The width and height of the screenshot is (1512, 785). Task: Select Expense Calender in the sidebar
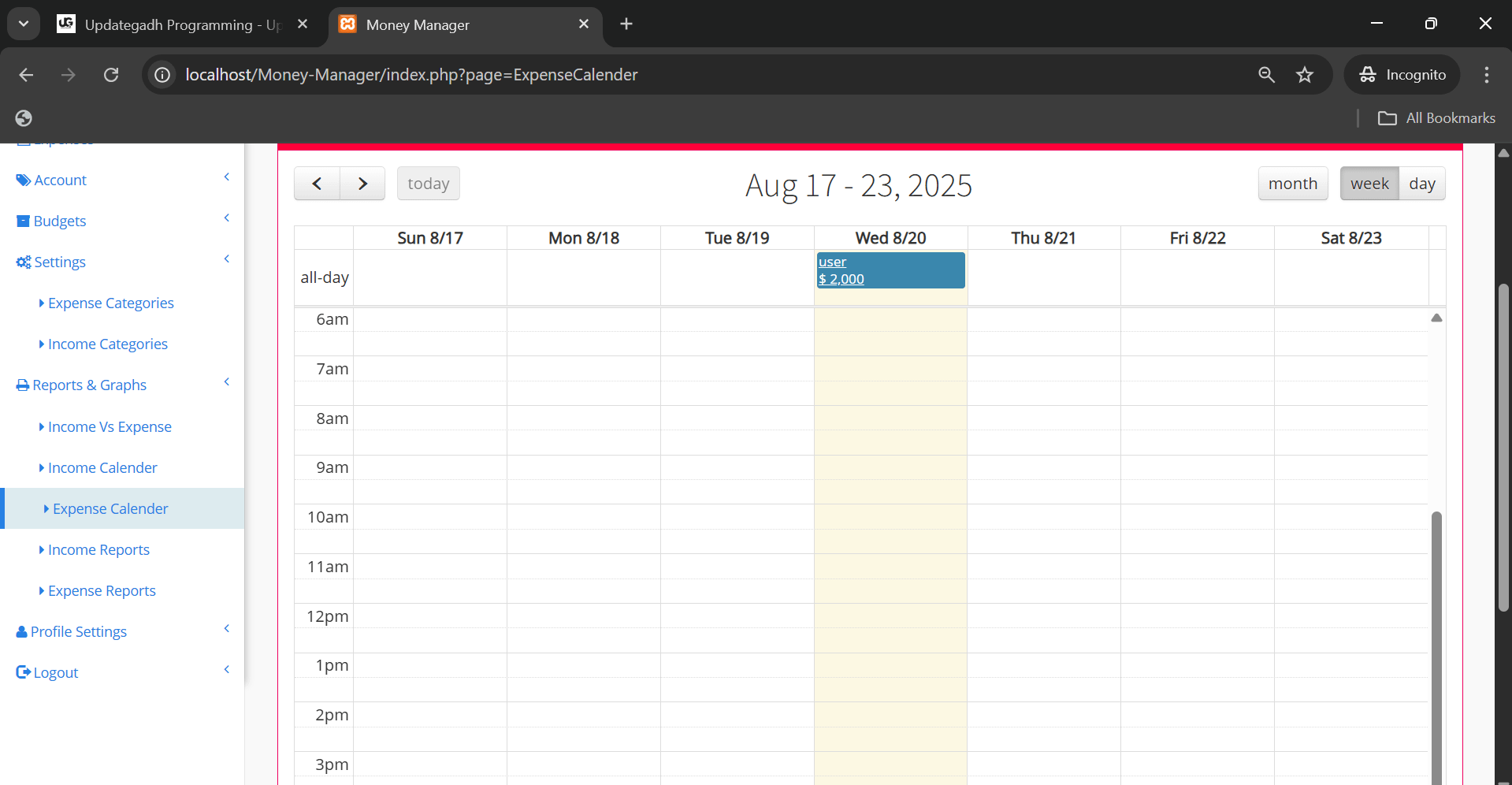110,508
